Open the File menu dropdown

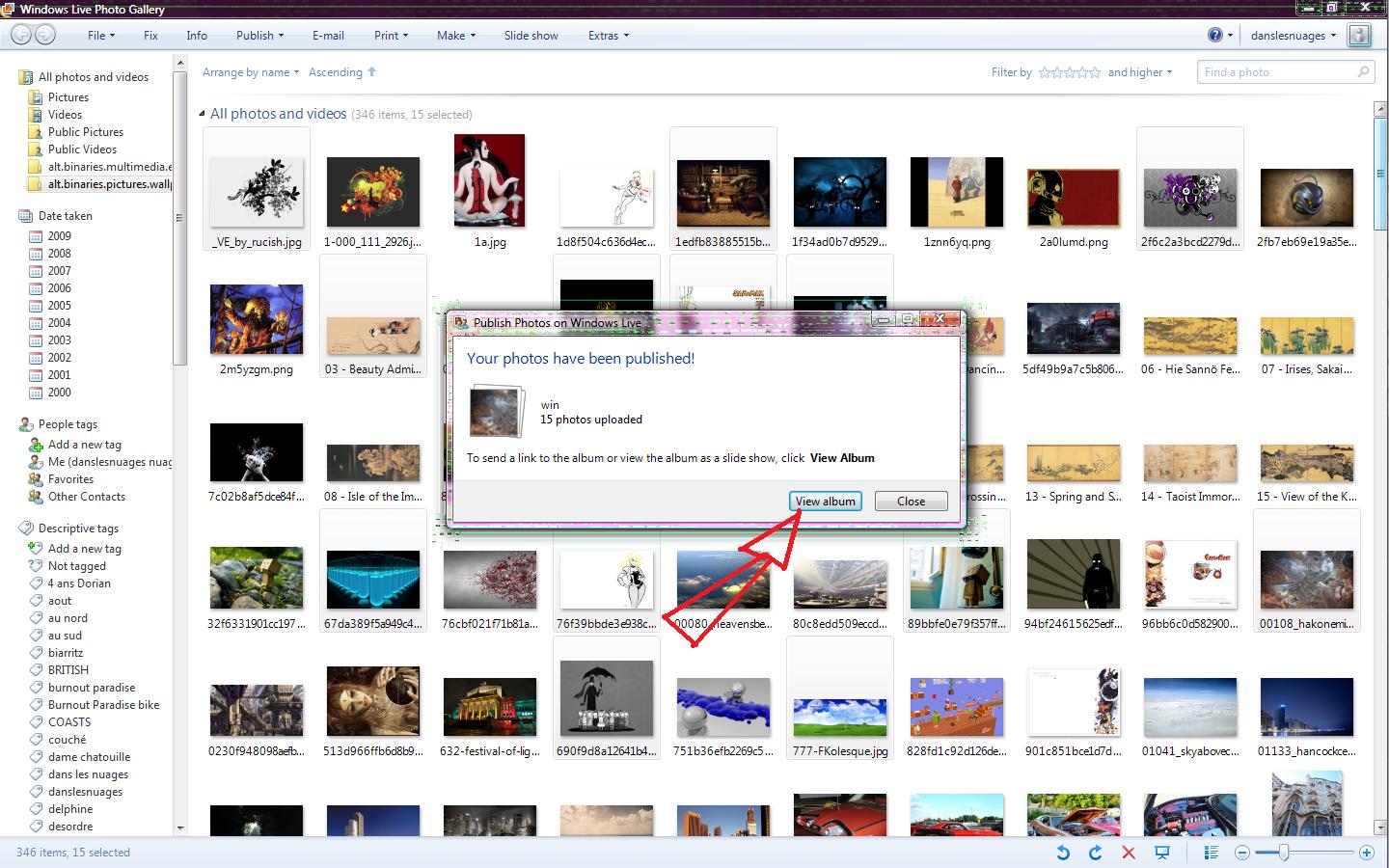tap(100, 36)
